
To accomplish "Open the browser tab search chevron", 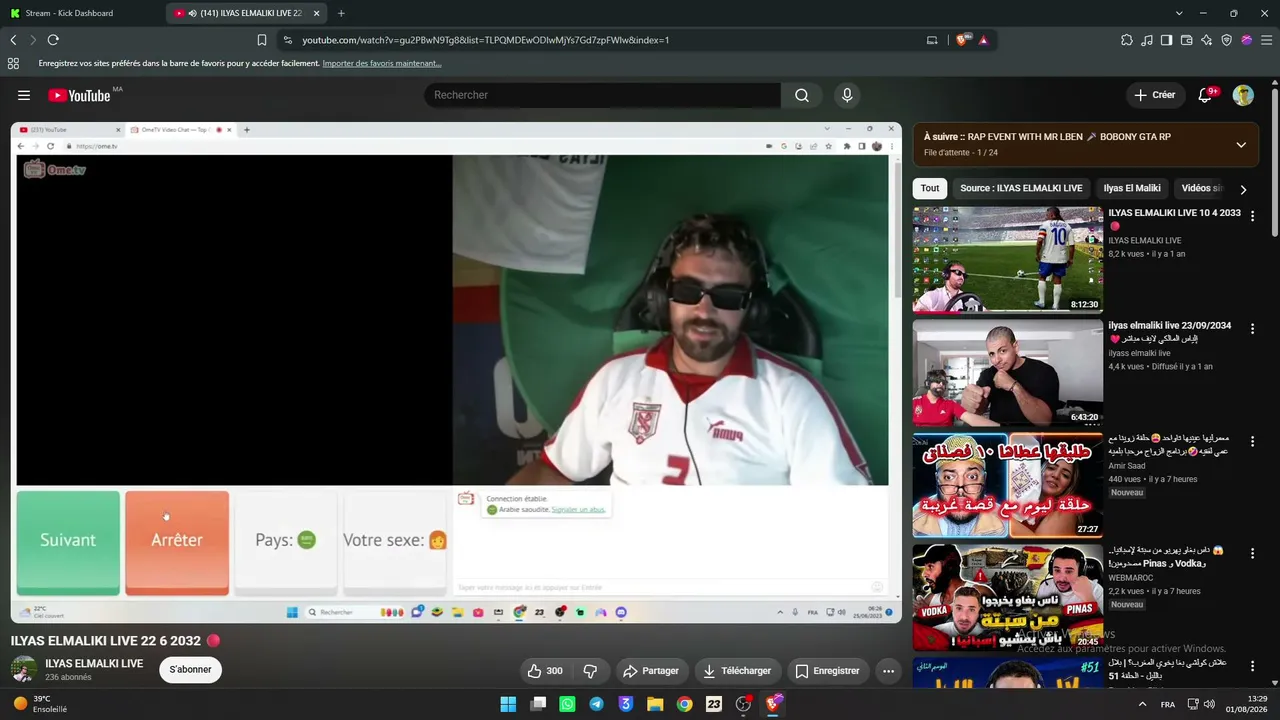I will click(1179, 13).
